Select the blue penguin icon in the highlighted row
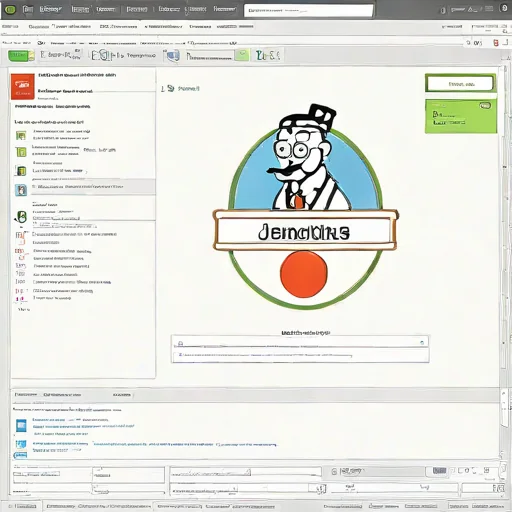Viewport: 512px width, 512px height. point(21,190)
